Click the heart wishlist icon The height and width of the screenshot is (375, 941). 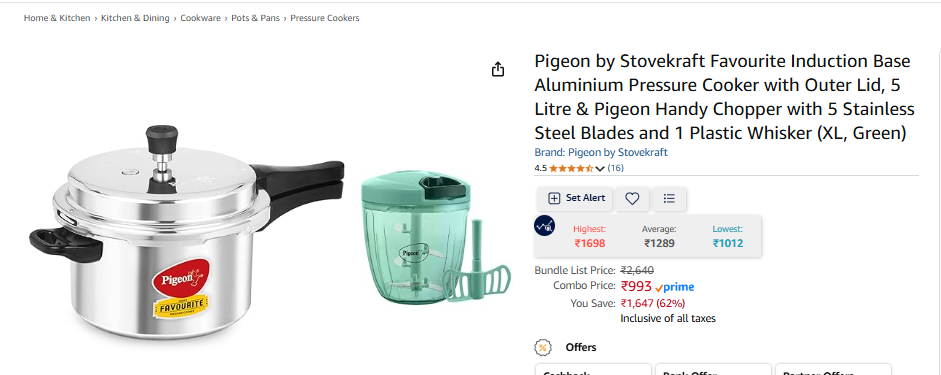point(632,199)
